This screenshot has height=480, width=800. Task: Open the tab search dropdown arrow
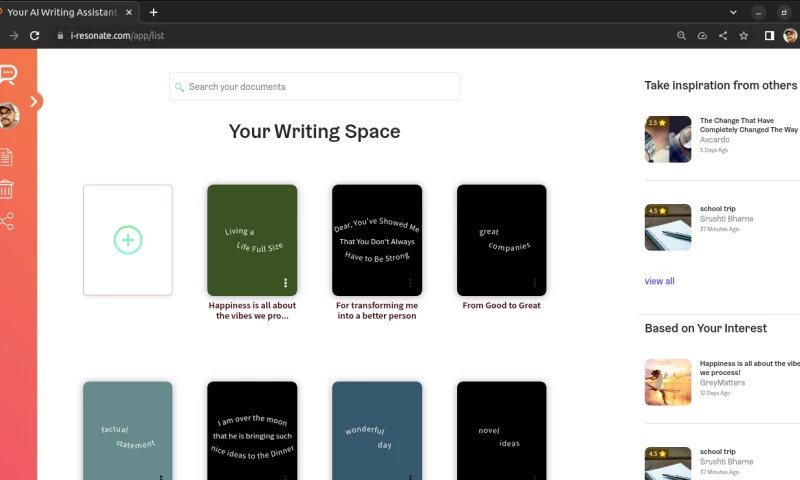click(733, 12)
